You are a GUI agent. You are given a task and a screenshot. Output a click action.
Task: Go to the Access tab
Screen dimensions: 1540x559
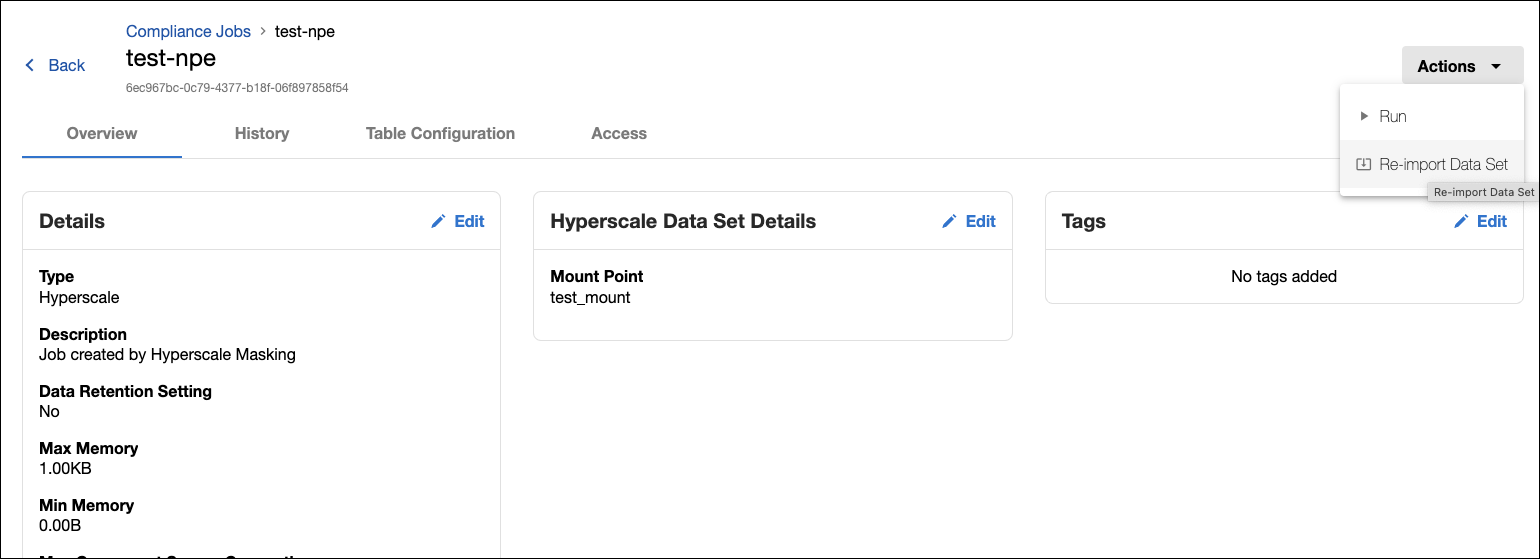coord(619,133)
